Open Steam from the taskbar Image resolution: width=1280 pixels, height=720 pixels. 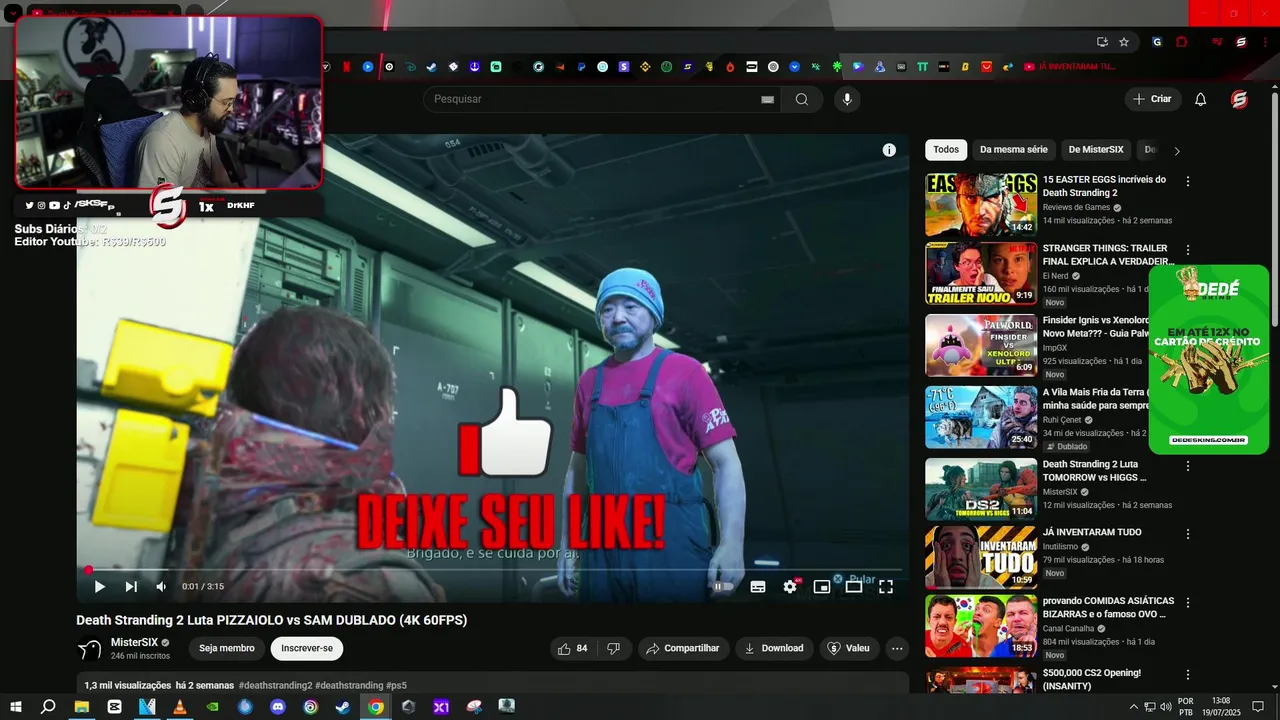point(342,707)
